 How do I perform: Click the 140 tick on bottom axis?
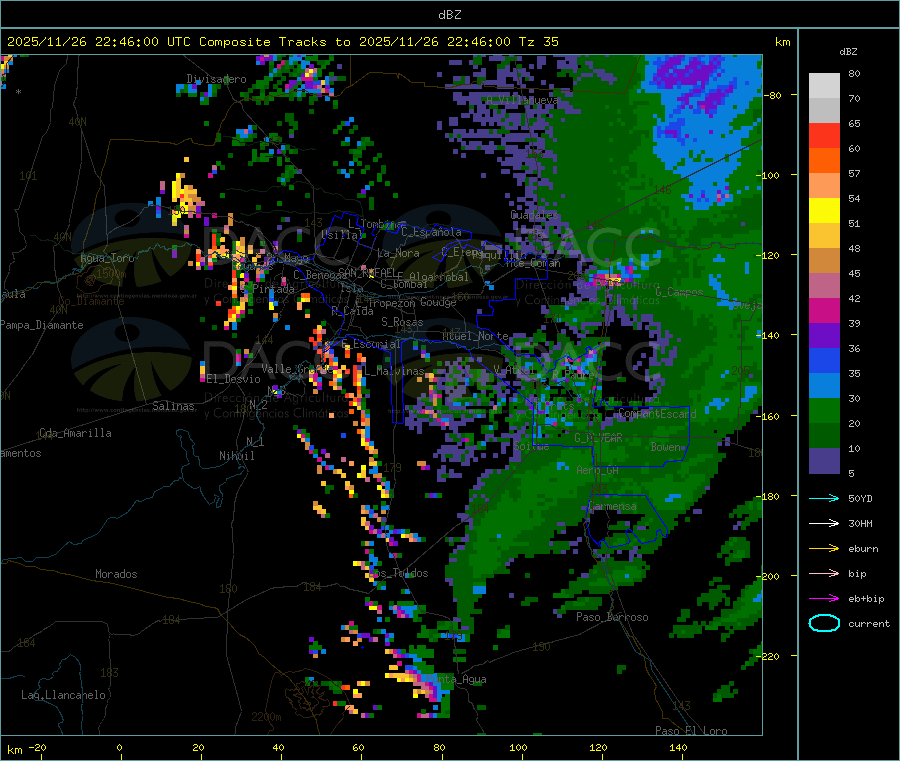pyautogui.click(x=678, y=747)
